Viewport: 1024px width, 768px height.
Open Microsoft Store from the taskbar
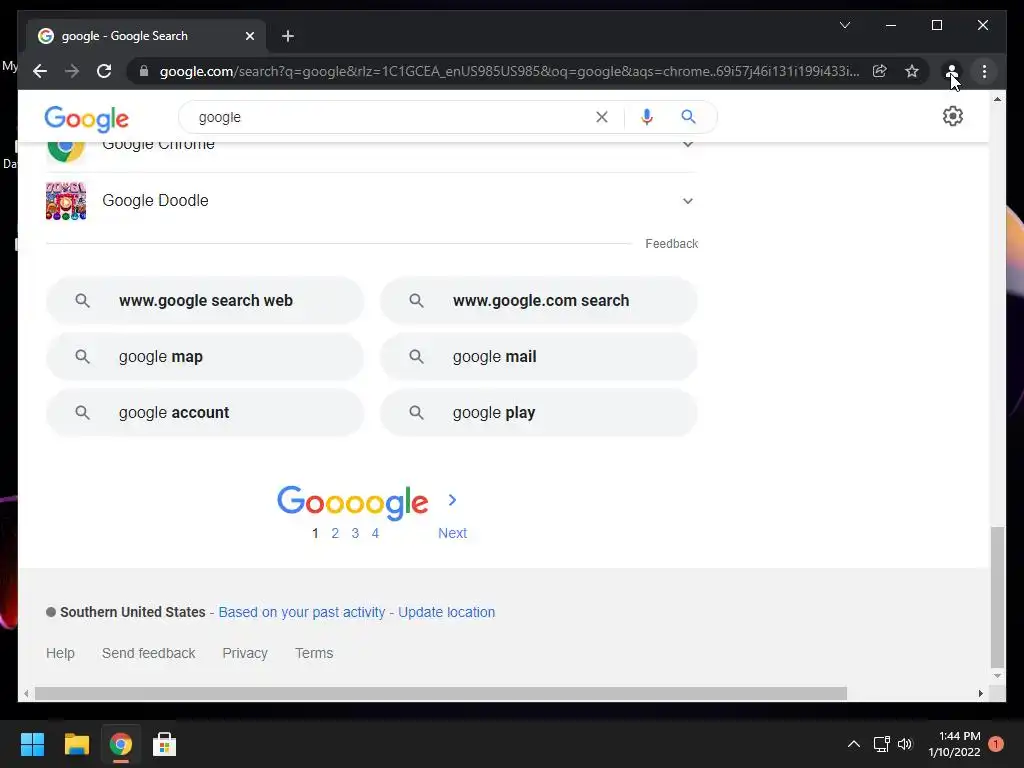point(165,744)
